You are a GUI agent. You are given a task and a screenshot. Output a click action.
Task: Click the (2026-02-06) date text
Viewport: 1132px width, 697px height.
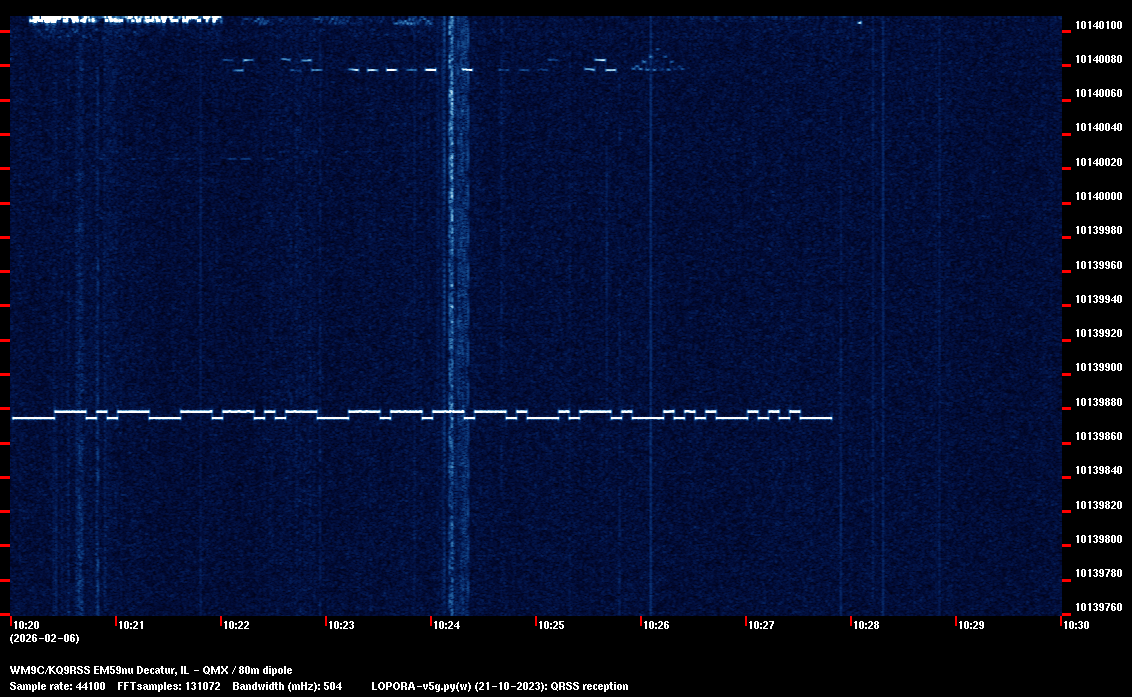pyautogui.click(x=44, y=638)
